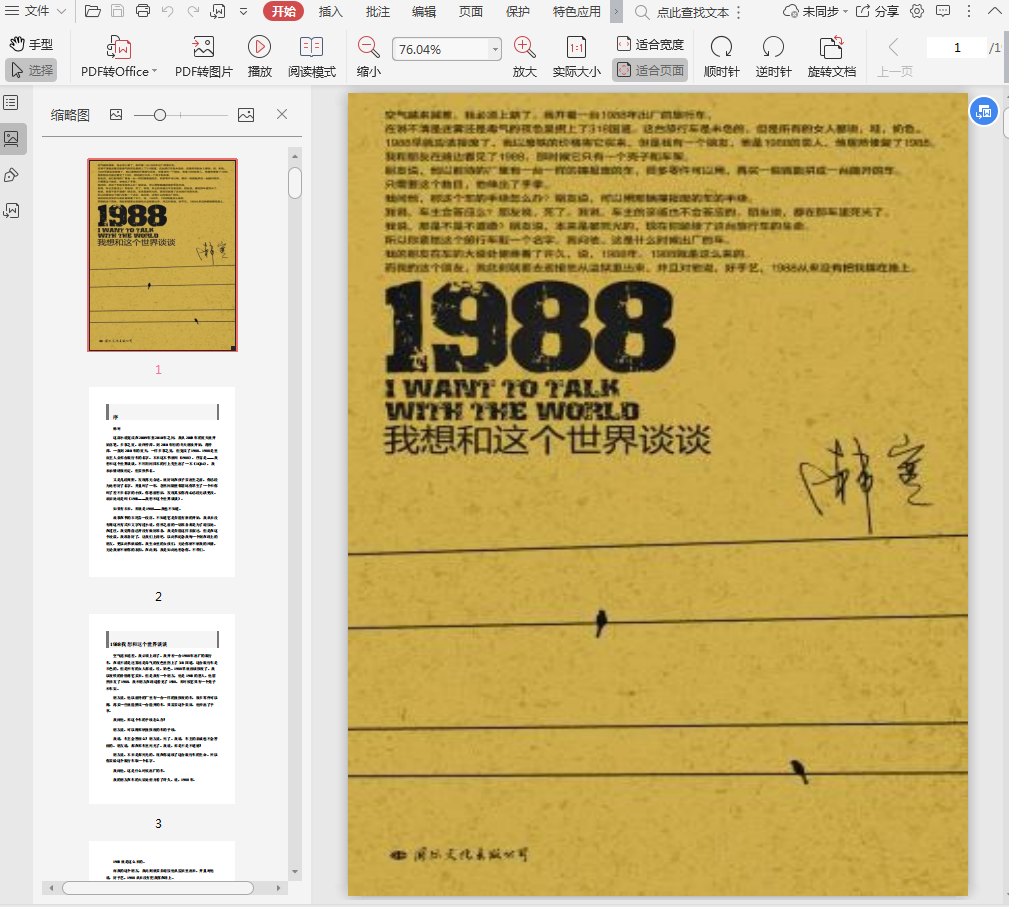
Task: Enable 阅读模式 reading mode
Action: [311, 57]
